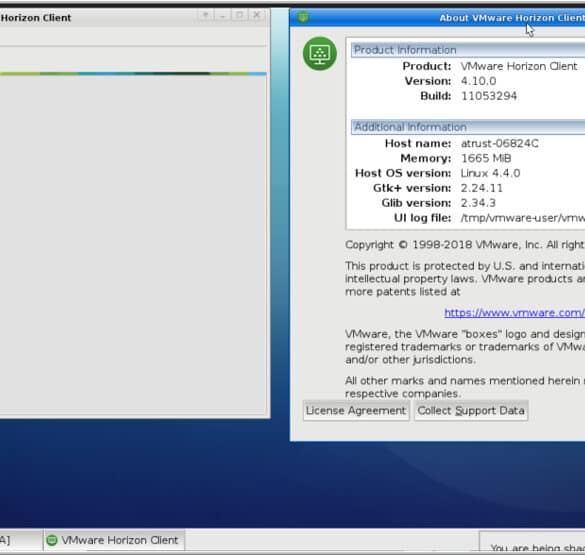Select the host name atrust-06824C

coord(500,143)
